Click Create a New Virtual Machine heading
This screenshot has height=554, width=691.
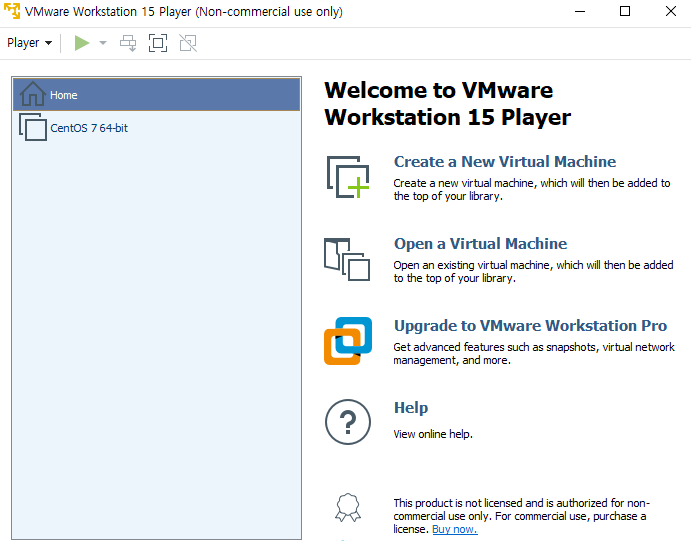coord(505,162)
